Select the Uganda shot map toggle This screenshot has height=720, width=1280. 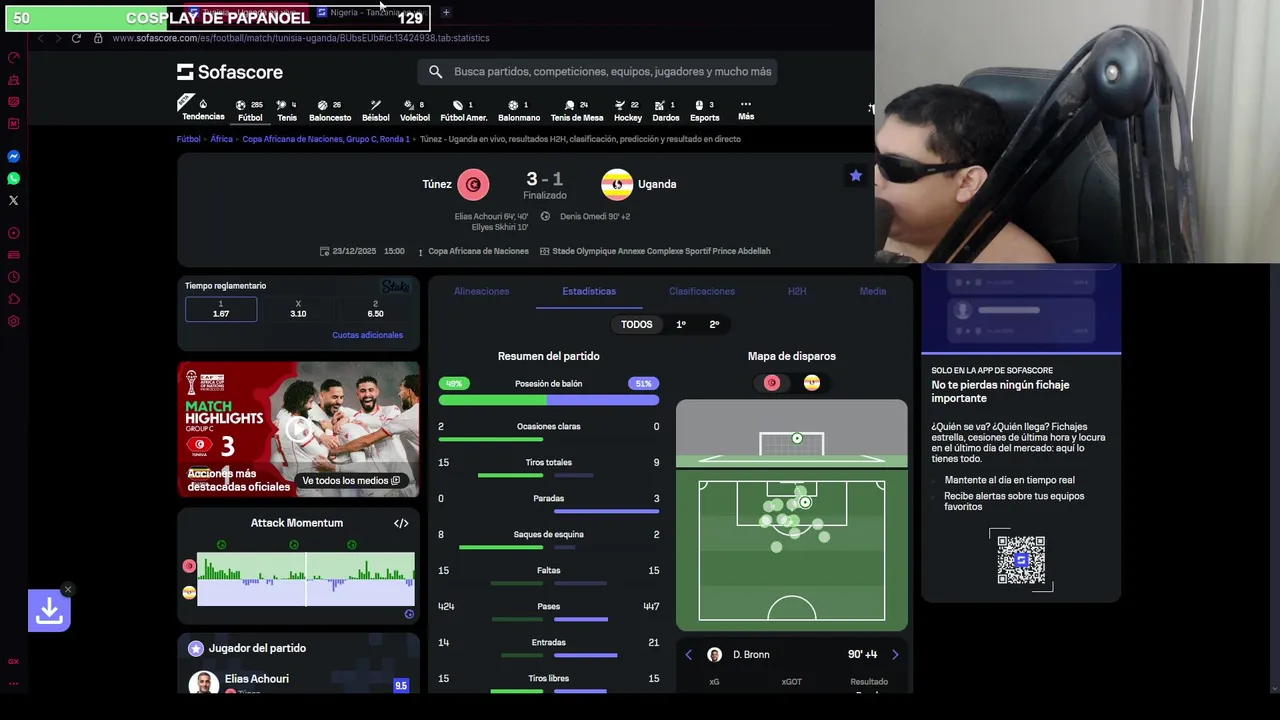pos(812,383)
